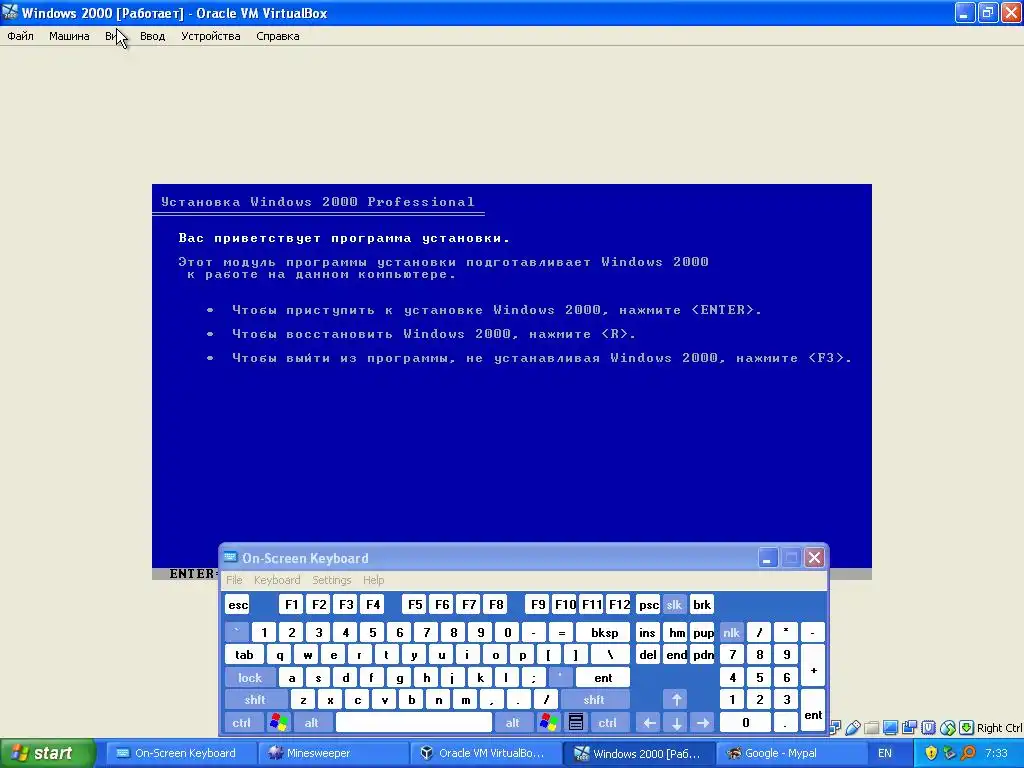Click the right arrow key on On-Screen Keyboard
Image resolution: width=1024 pixels, height=768 pixels.
(x=703, y=722)
